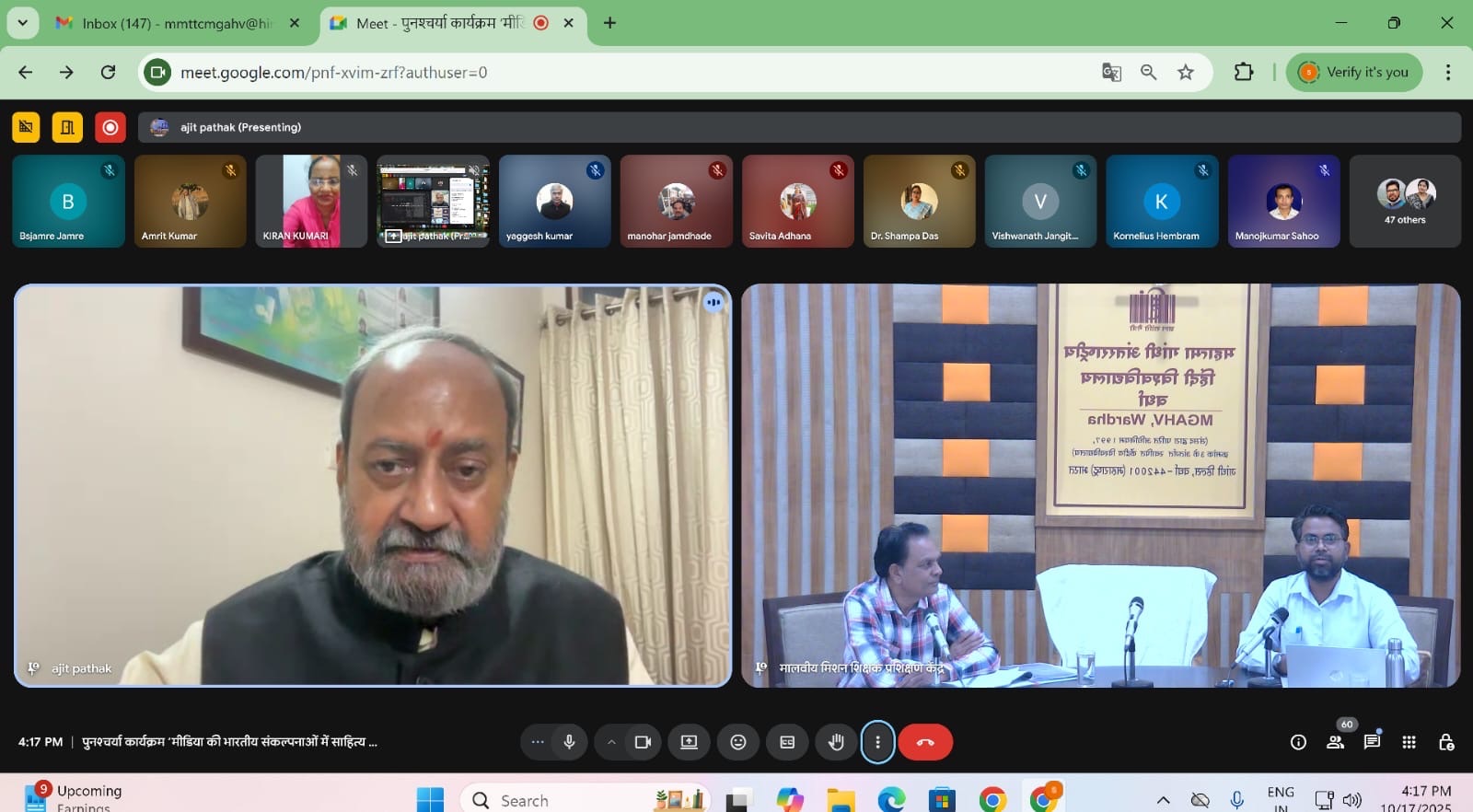The image size is (1473, 812).
Task: Open host controls lock icon
Action: [1445, 742]
